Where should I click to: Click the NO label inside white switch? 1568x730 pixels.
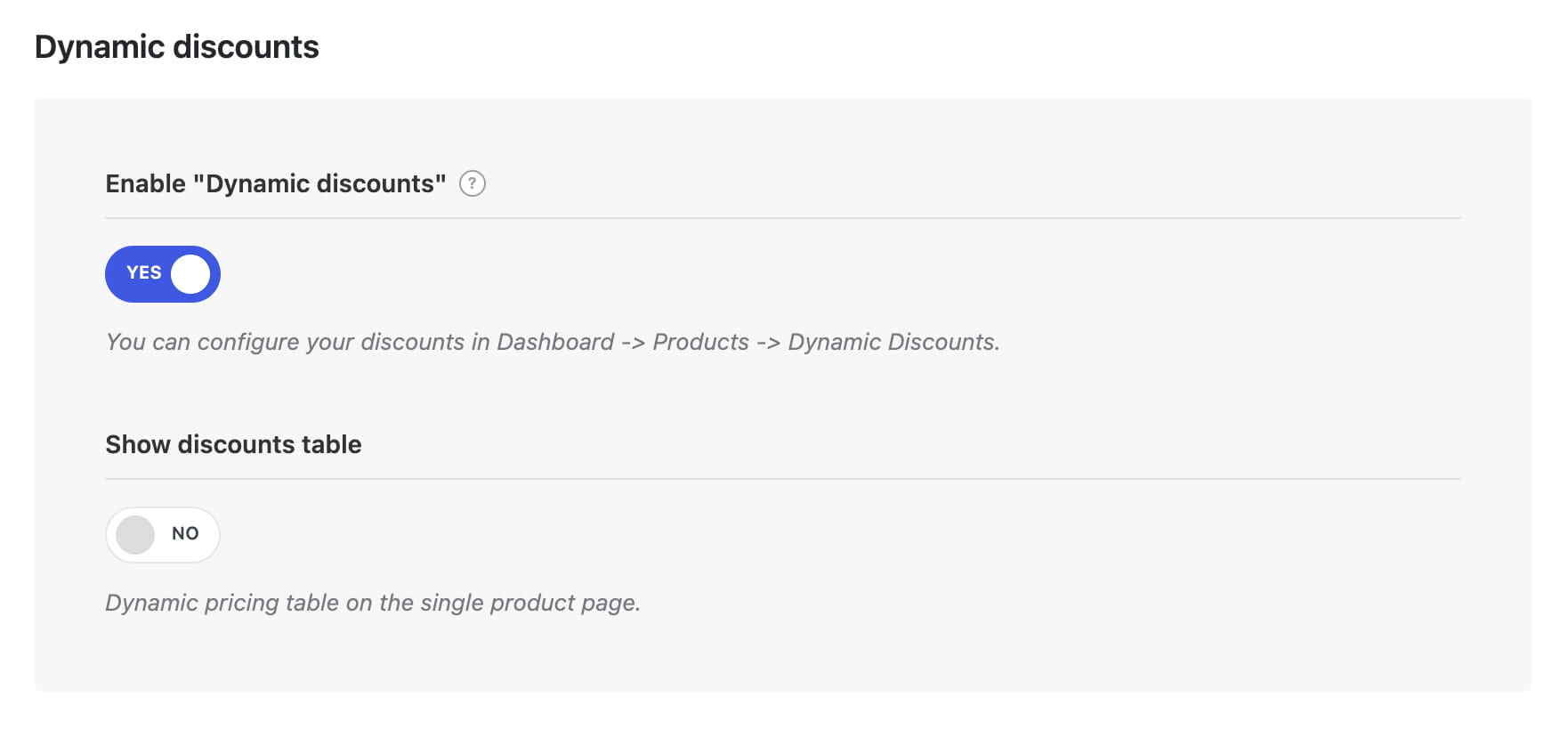(x=185, y=533)
